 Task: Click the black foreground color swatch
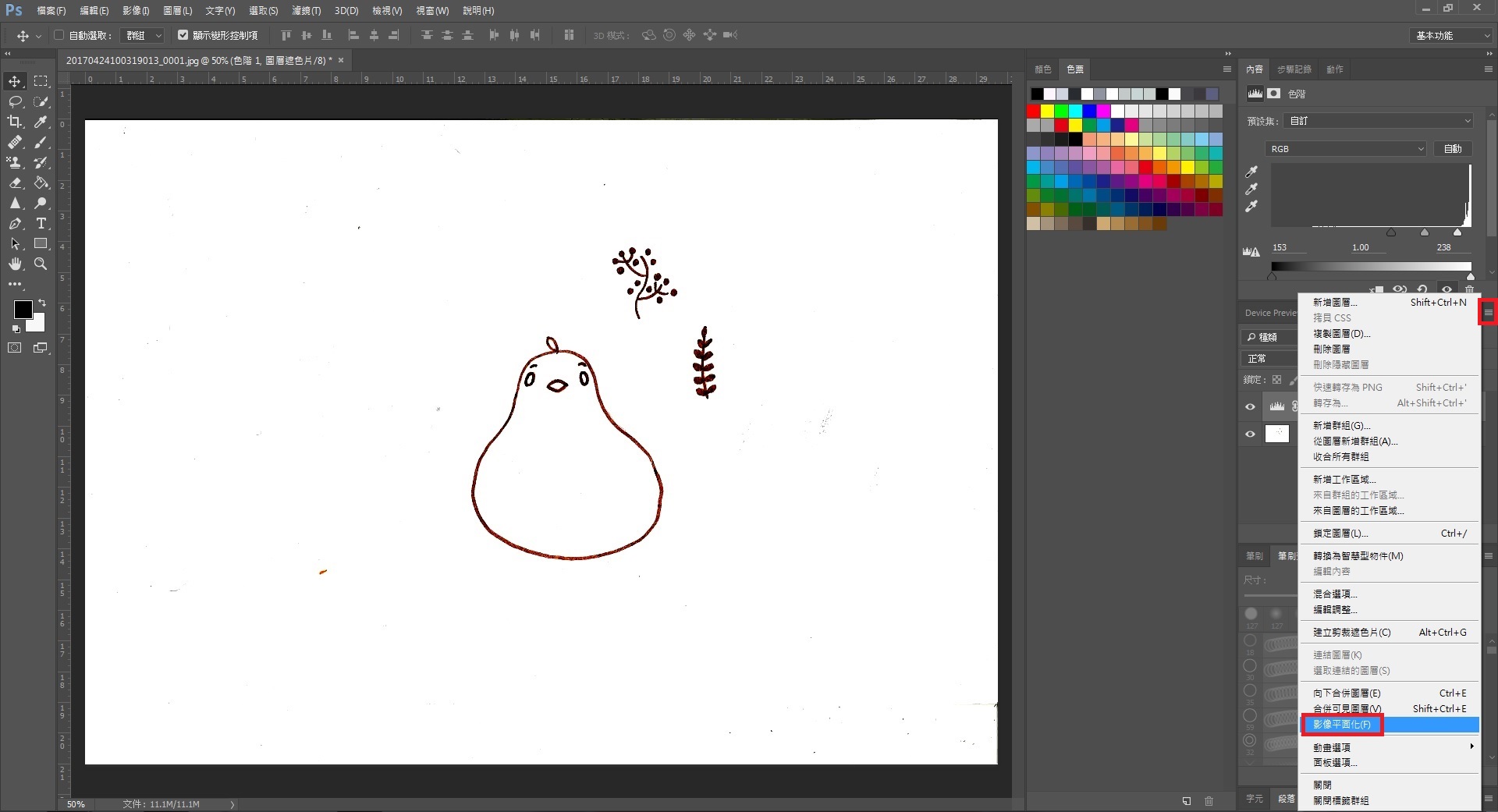tap(22, 309)
